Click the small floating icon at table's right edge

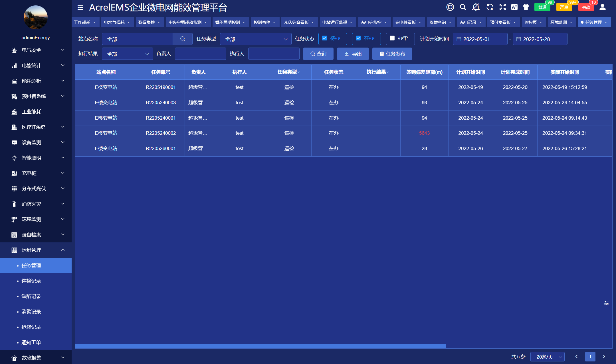pos(606,303)
